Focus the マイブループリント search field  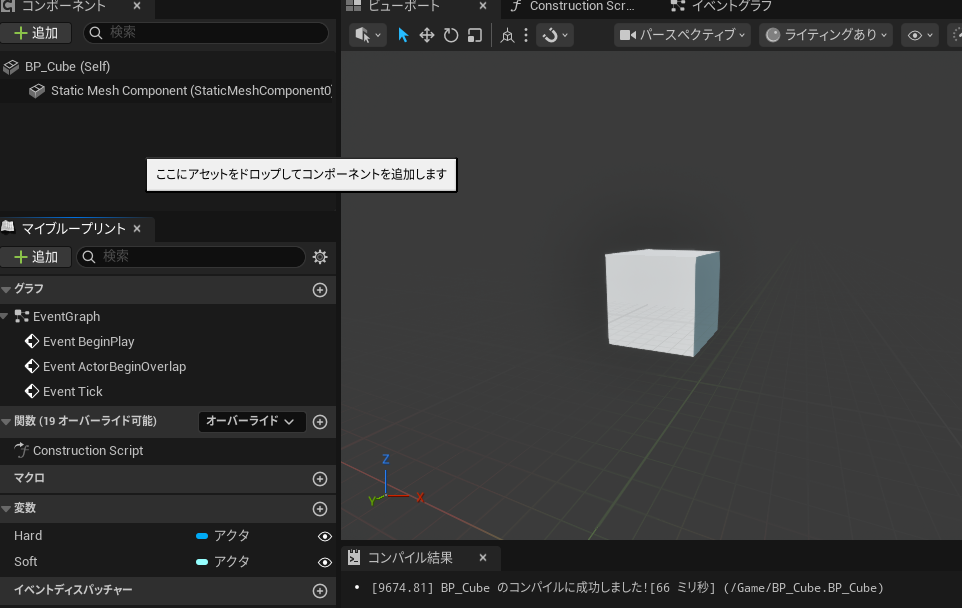(191, 256)
